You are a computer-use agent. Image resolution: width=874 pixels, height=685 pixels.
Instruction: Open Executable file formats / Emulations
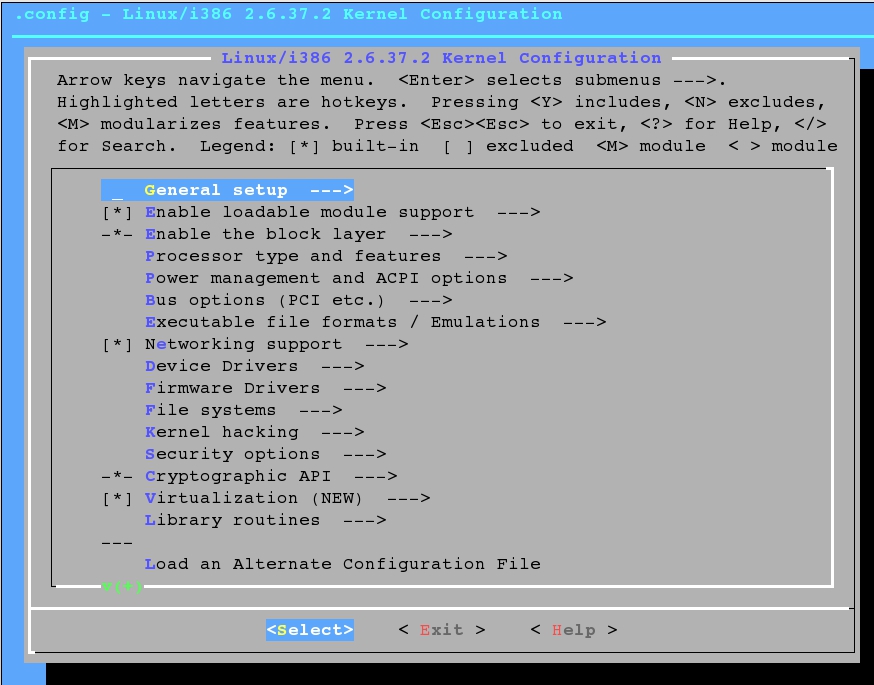pos(342,322)
